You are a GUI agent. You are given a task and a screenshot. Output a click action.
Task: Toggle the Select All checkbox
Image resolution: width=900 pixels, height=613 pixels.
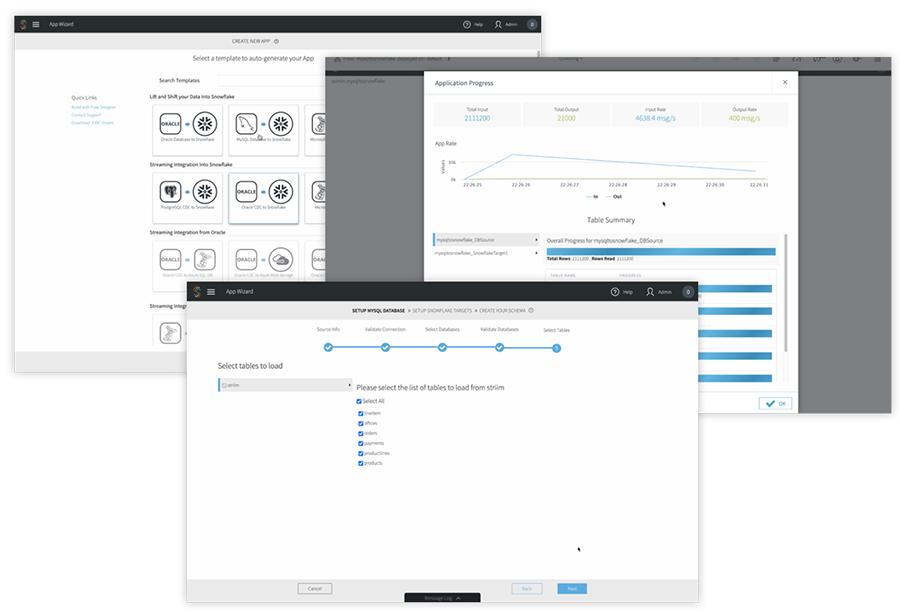(x=359, y=401)
